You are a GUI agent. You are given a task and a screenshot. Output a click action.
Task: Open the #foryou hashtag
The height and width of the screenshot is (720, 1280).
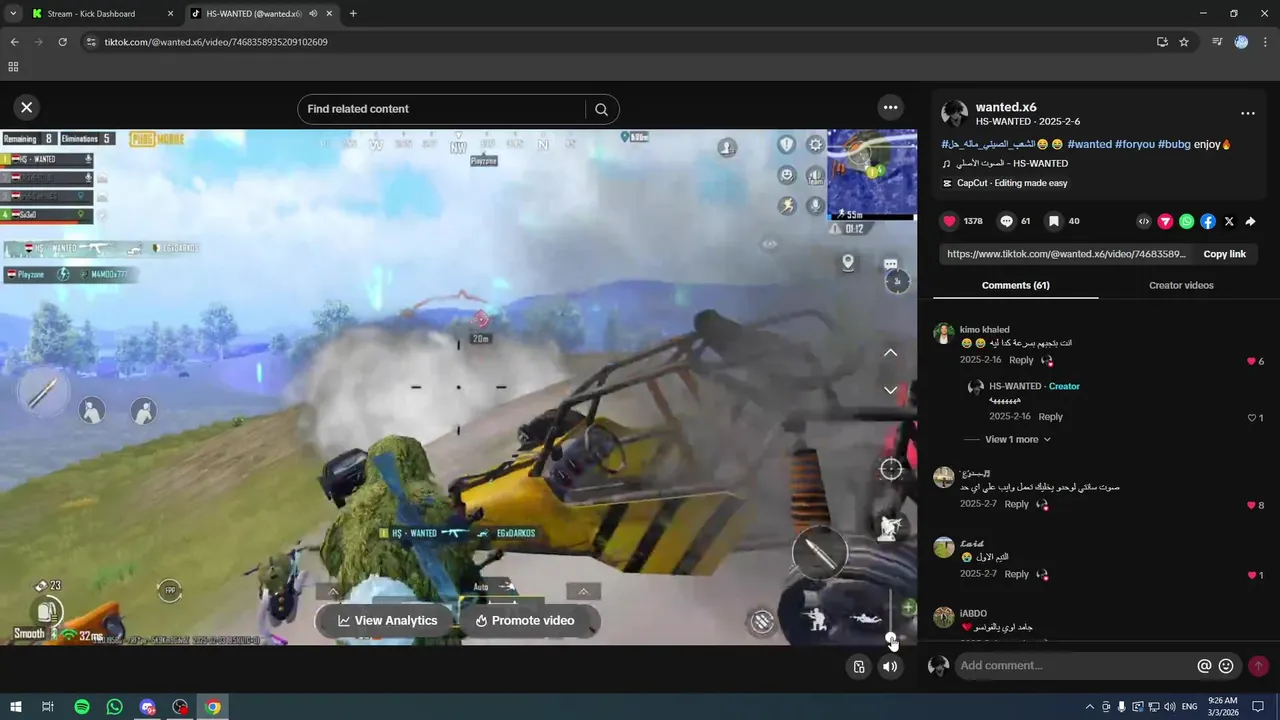1134,144
